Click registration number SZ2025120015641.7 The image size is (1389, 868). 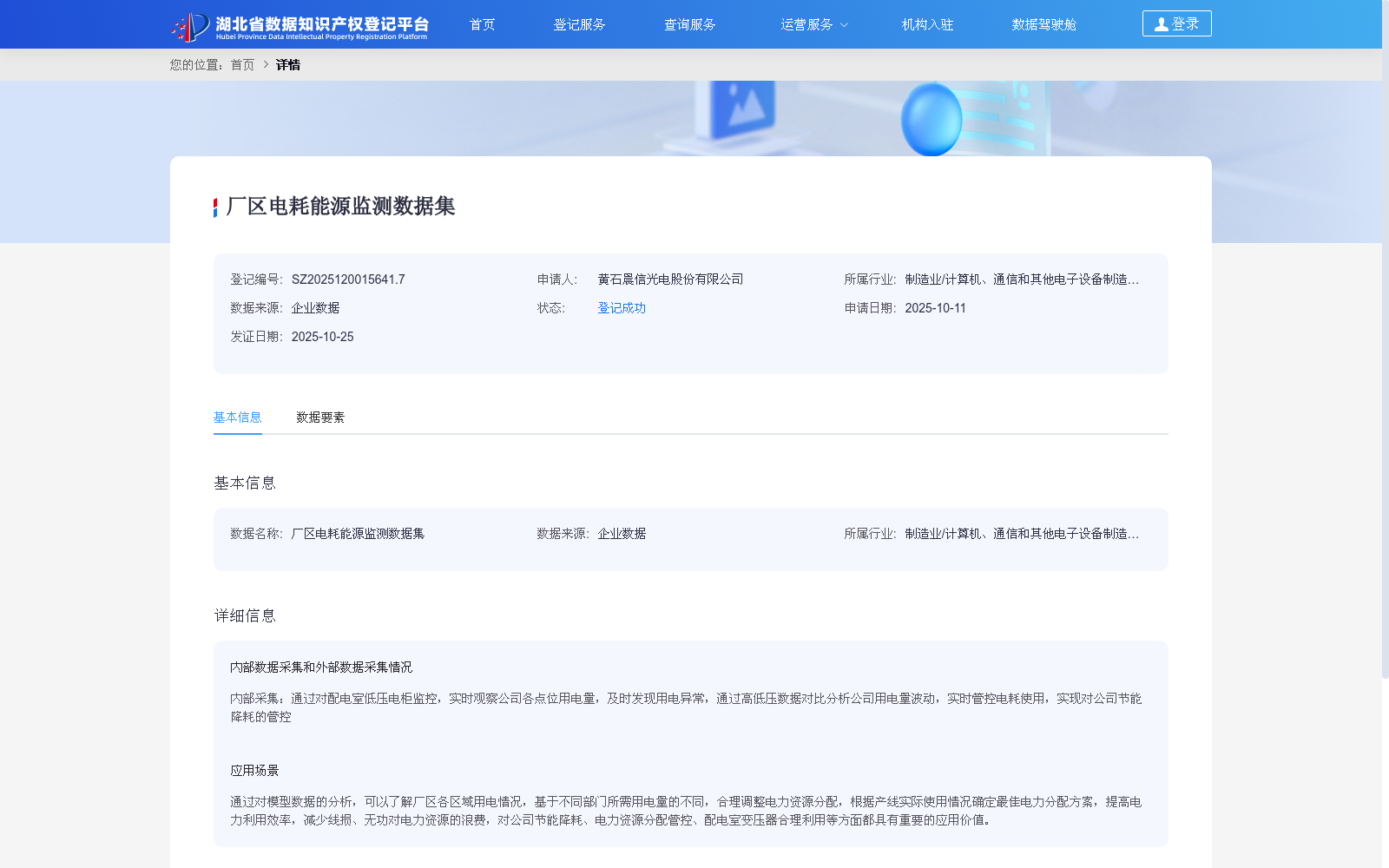(348, 279)
